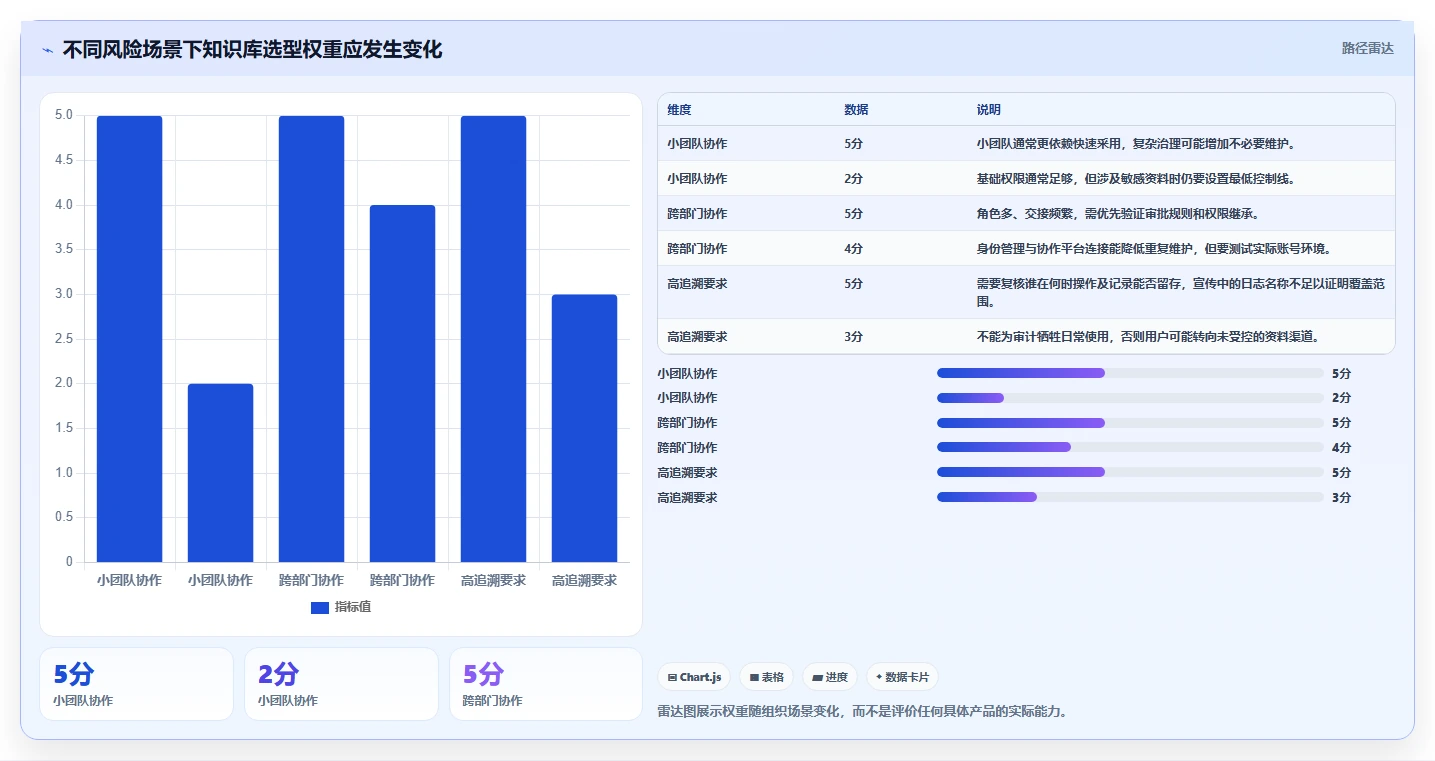This screenshot has height=761, width=1435.
Task: Open the 2分 小团队协作 data card
Action: [x=341, y=684]
